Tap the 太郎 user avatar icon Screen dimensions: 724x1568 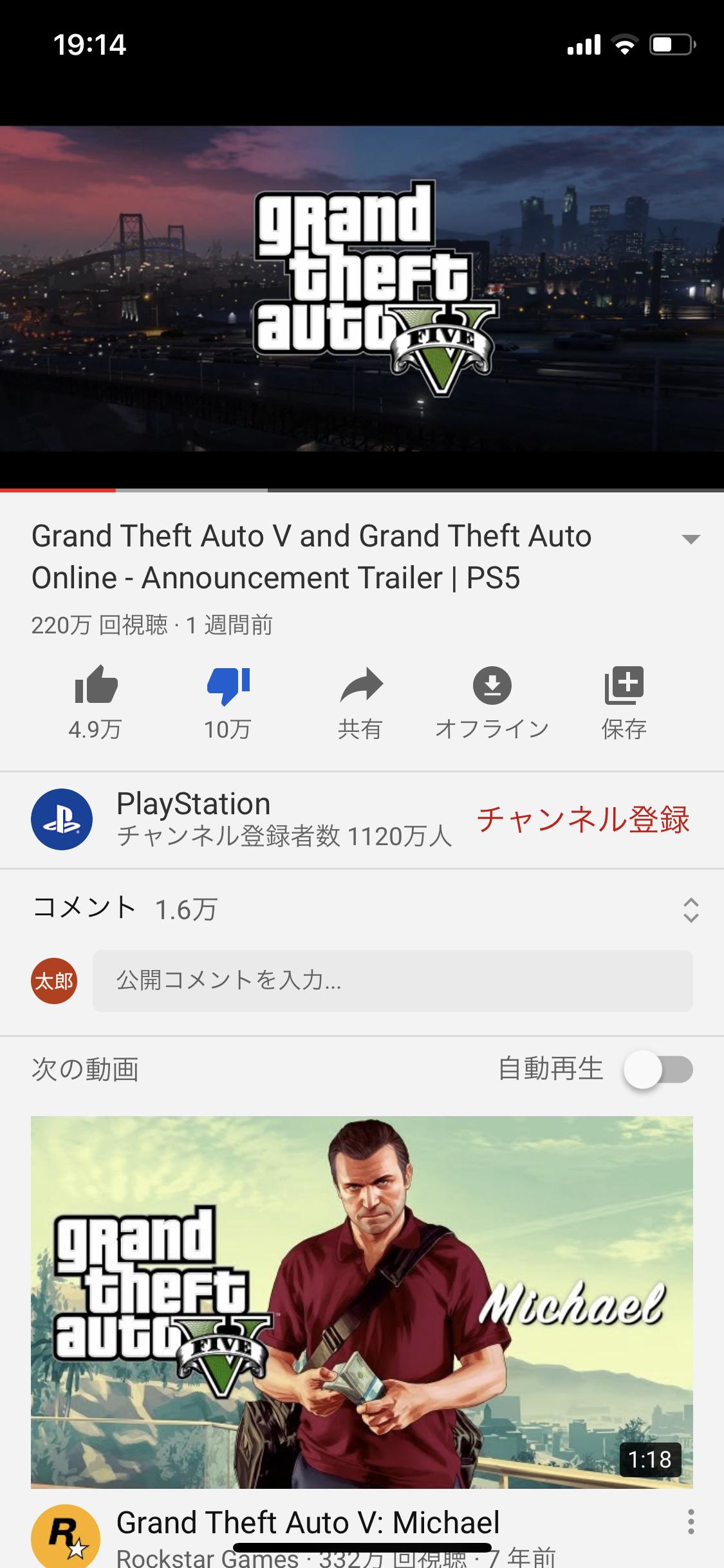(x=54, y=981)
